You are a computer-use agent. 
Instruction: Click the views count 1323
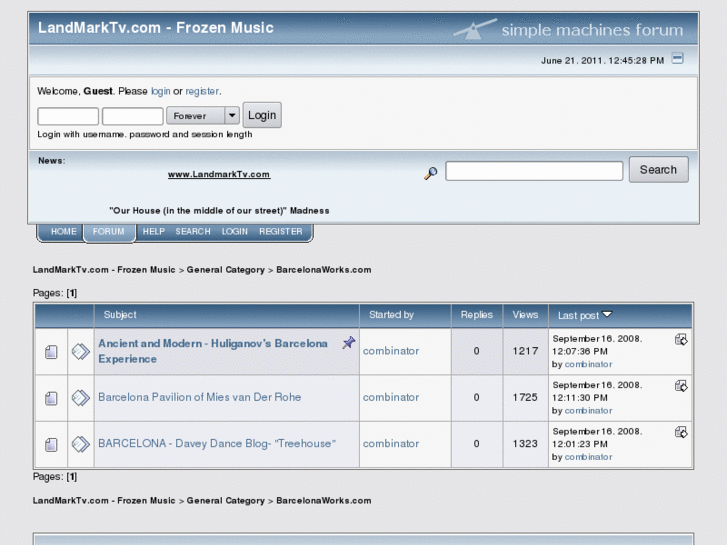[x=525, y=444]
